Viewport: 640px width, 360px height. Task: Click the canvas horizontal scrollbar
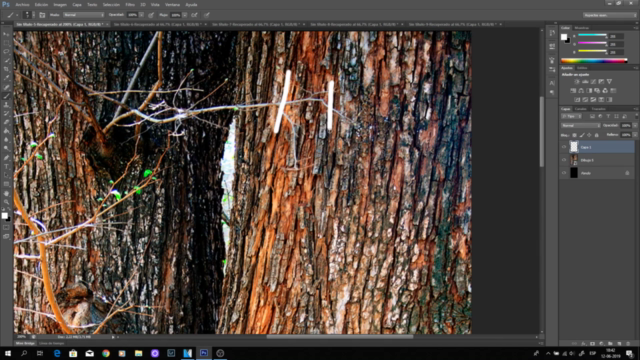[x=340, y=337]
